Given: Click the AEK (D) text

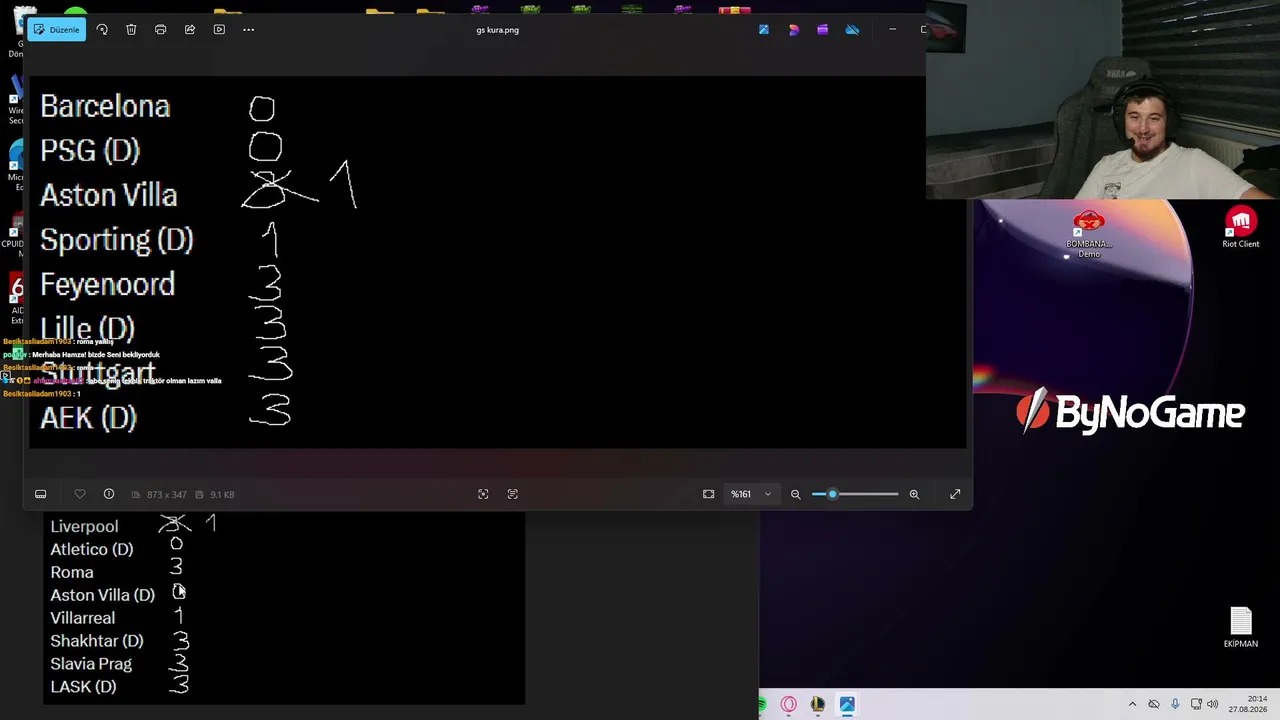Looking at the screenshot, I should pyautogui.click(x=89, y=418).
